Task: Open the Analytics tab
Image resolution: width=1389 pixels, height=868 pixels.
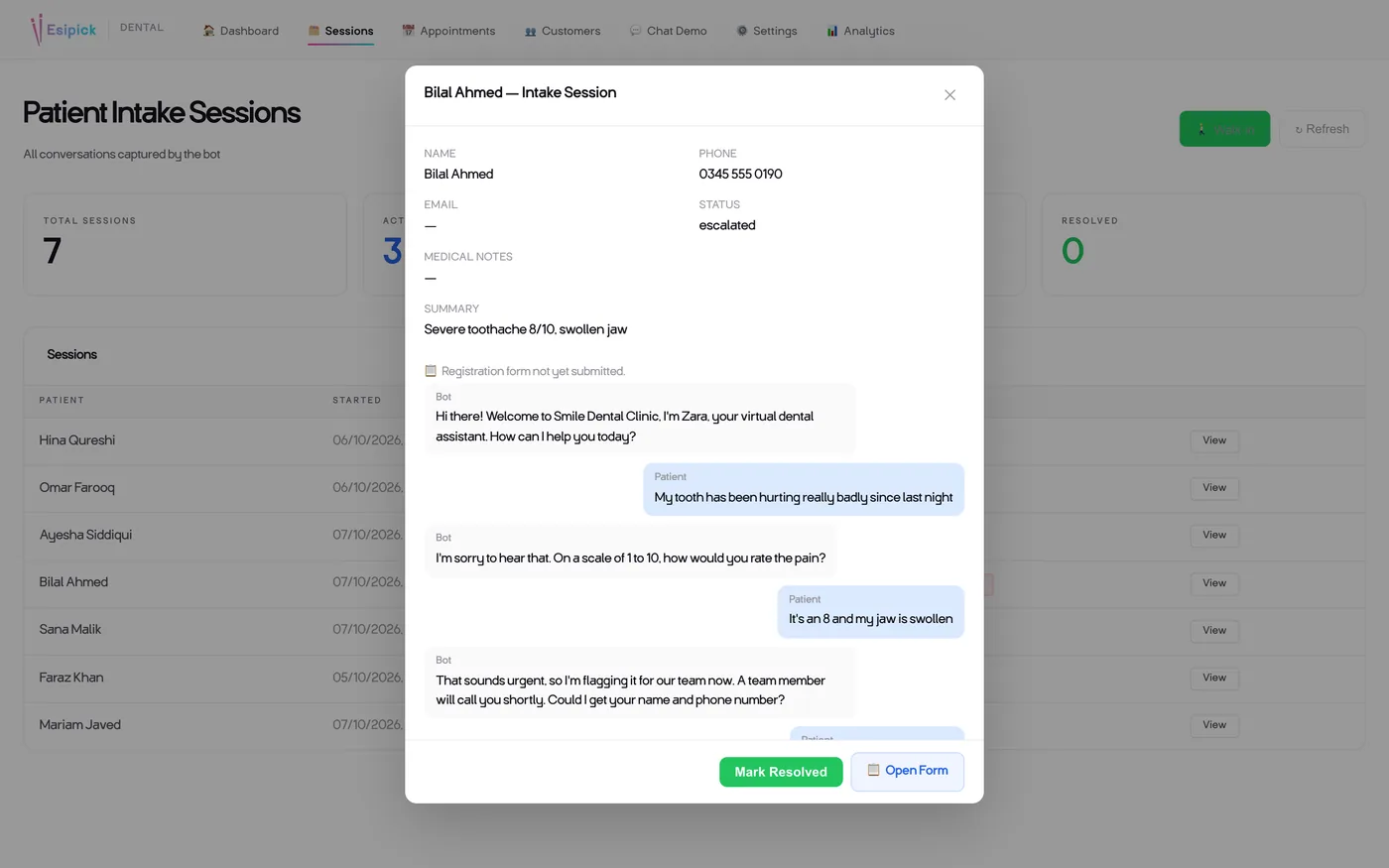Action: point(860,31)
